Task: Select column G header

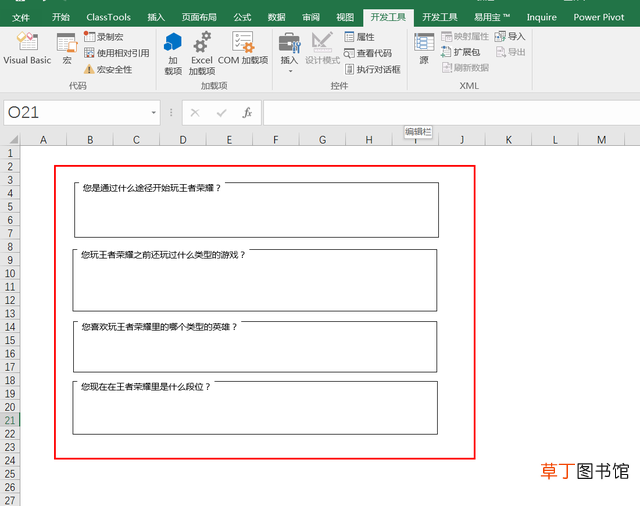Action: coord(322,140)
